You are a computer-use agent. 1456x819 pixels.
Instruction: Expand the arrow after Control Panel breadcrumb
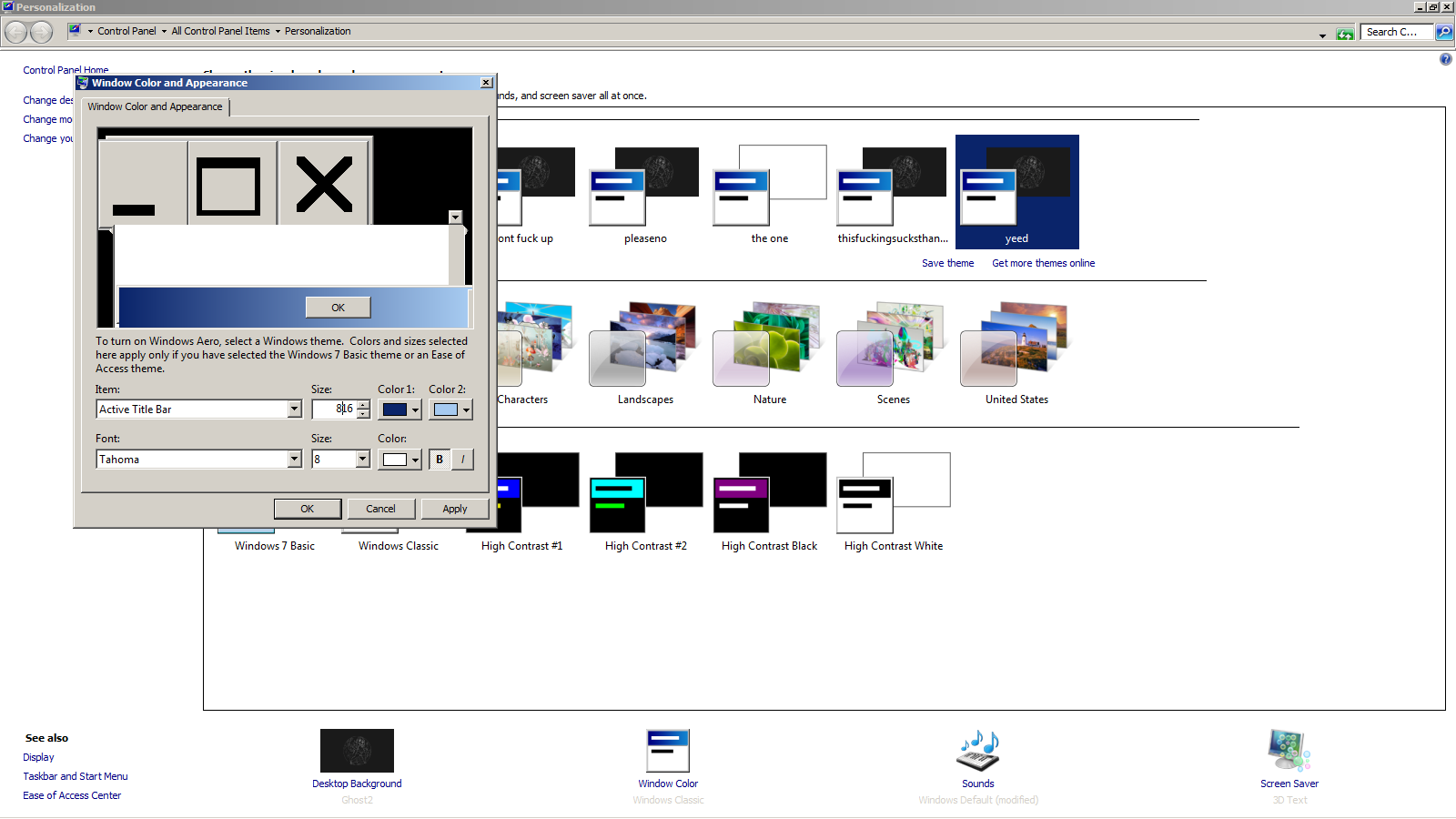[164, 32]
